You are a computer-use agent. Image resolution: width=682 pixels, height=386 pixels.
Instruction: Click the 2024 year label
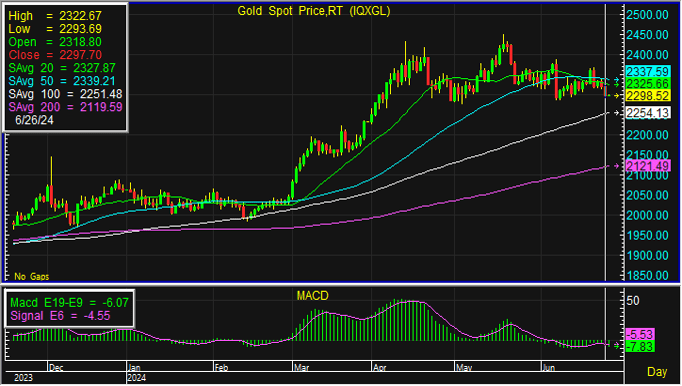[x=137, y=378]
